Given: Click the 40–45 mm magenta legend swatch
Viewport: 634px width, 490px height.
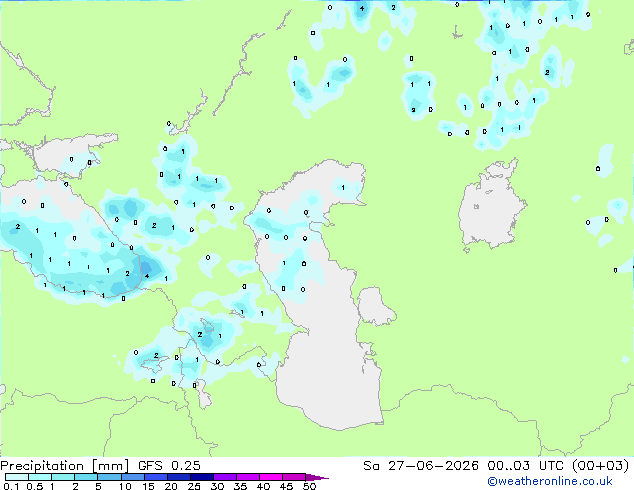Looking at the screenshot, I should click(x=271, y=477).
